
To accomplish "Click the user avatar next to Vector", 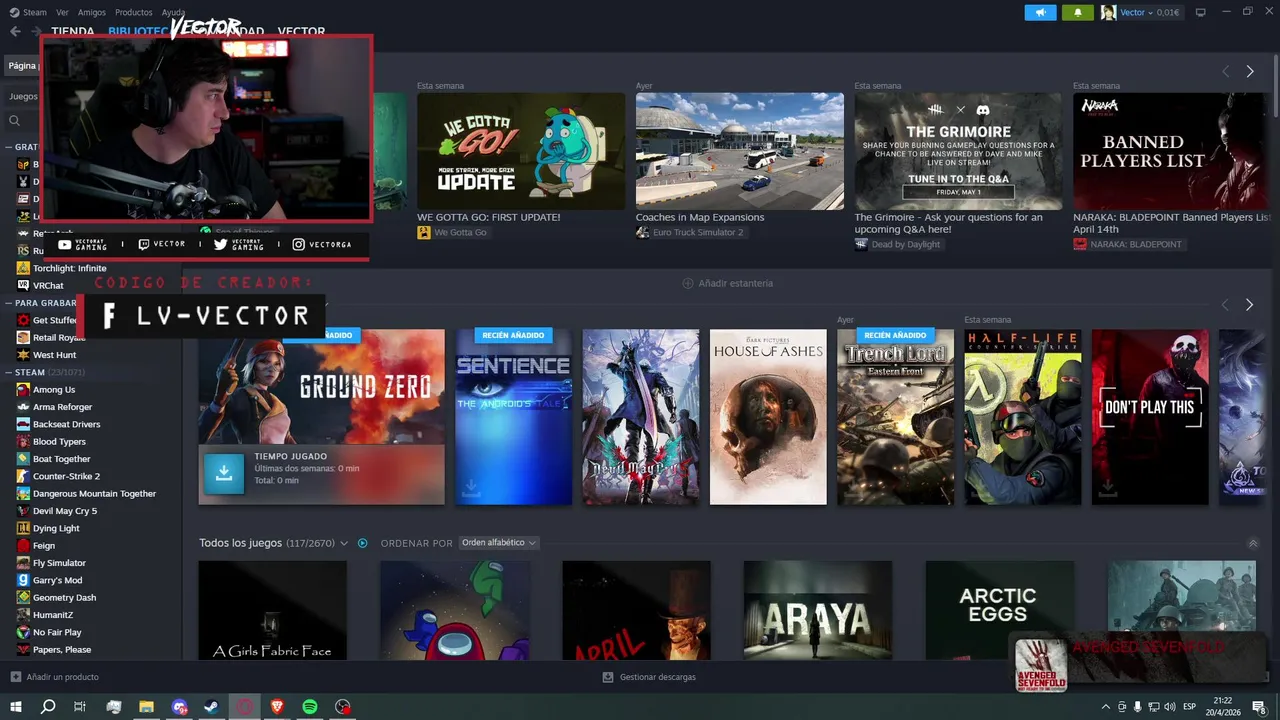I will 1108,12.
